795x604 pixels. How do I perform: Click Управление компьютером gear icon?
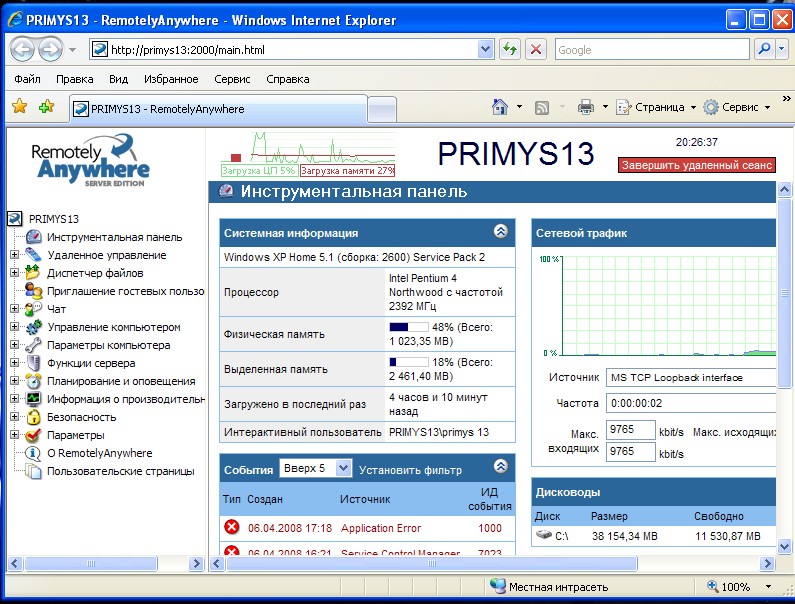tap(33, 327)
